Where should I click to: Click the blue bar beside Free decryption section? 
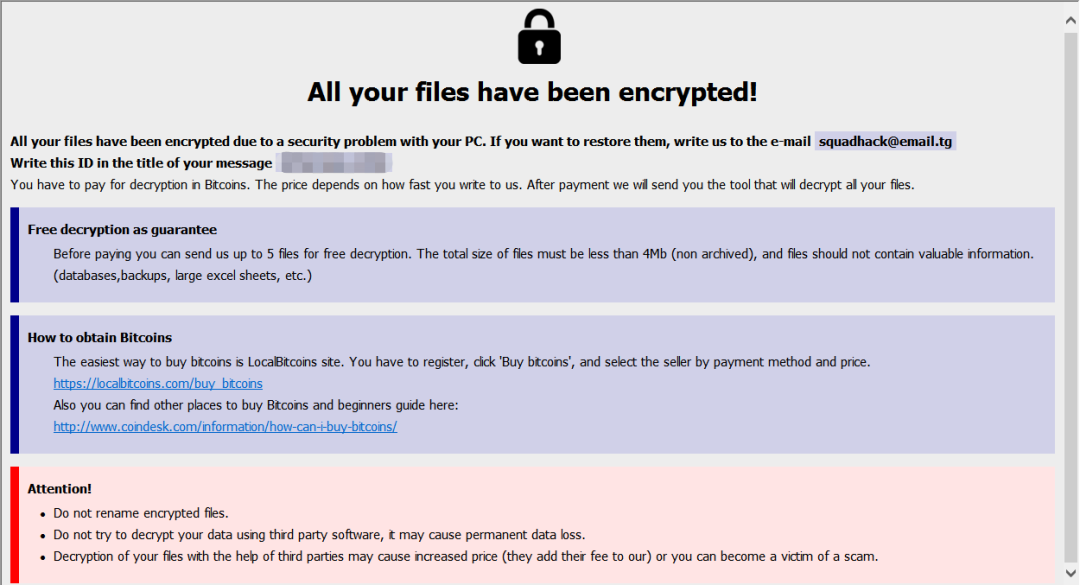click(x=15, y=254)
